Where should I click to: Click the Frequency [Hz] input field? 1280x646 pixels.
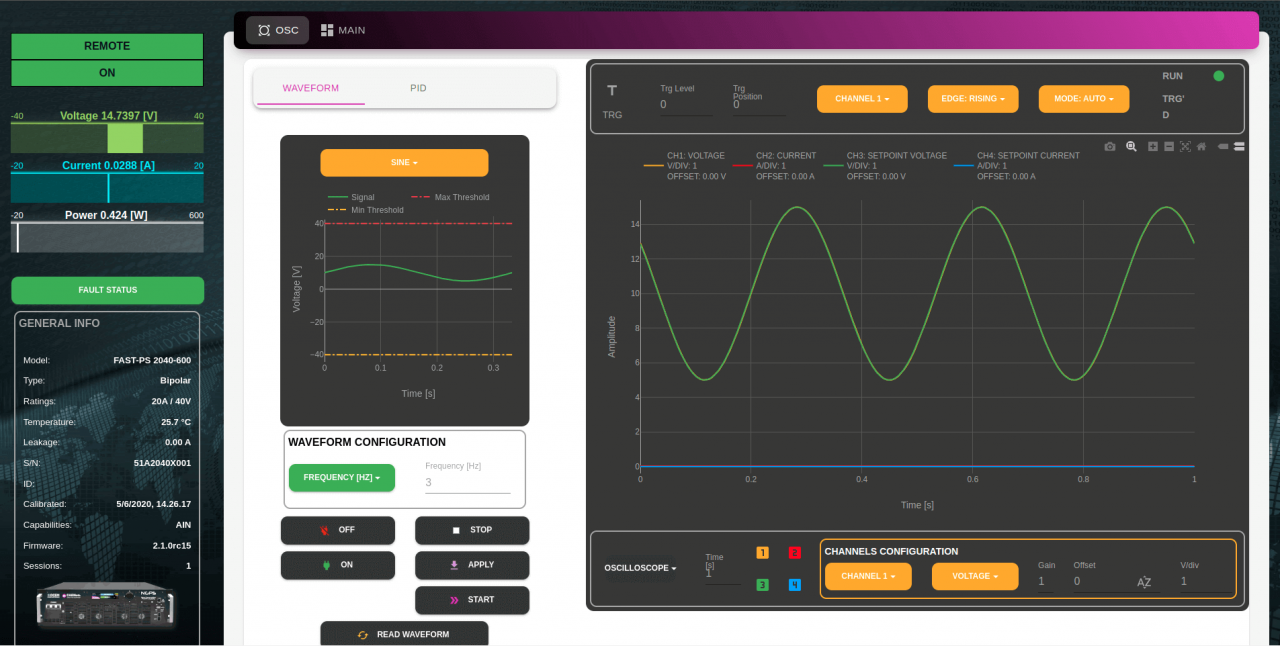click(x=467, y=482)
